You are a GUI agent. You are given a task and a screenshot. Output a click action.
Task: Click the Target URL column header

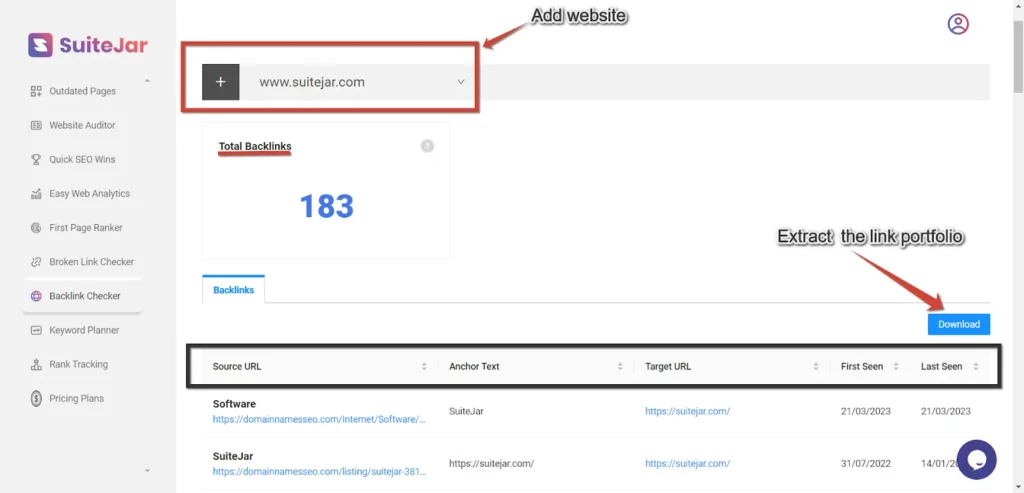pyautogui.click(x=668, y=367)
